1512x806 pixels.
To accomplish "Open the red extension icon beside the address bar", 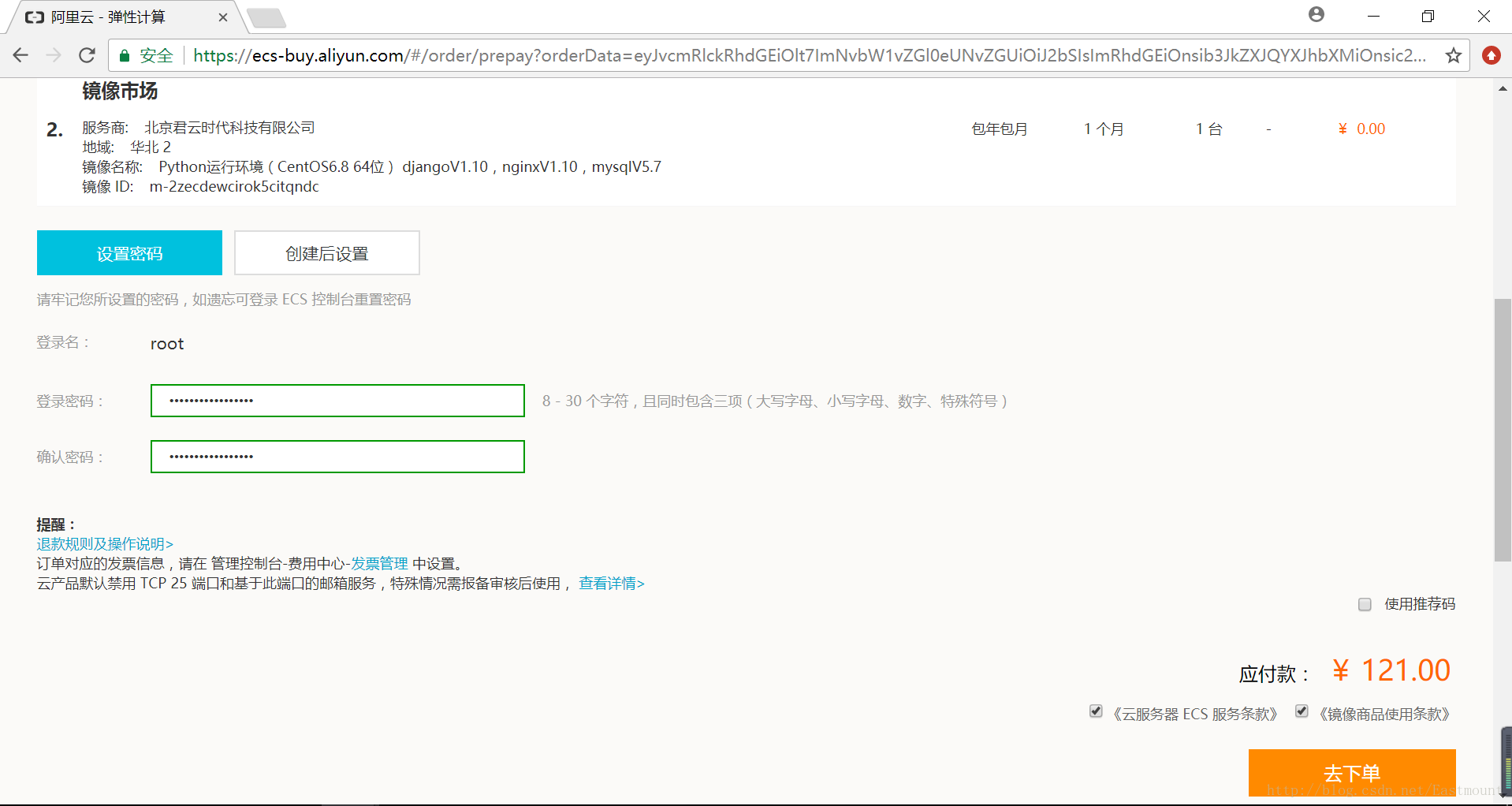I will [1492, 55].
